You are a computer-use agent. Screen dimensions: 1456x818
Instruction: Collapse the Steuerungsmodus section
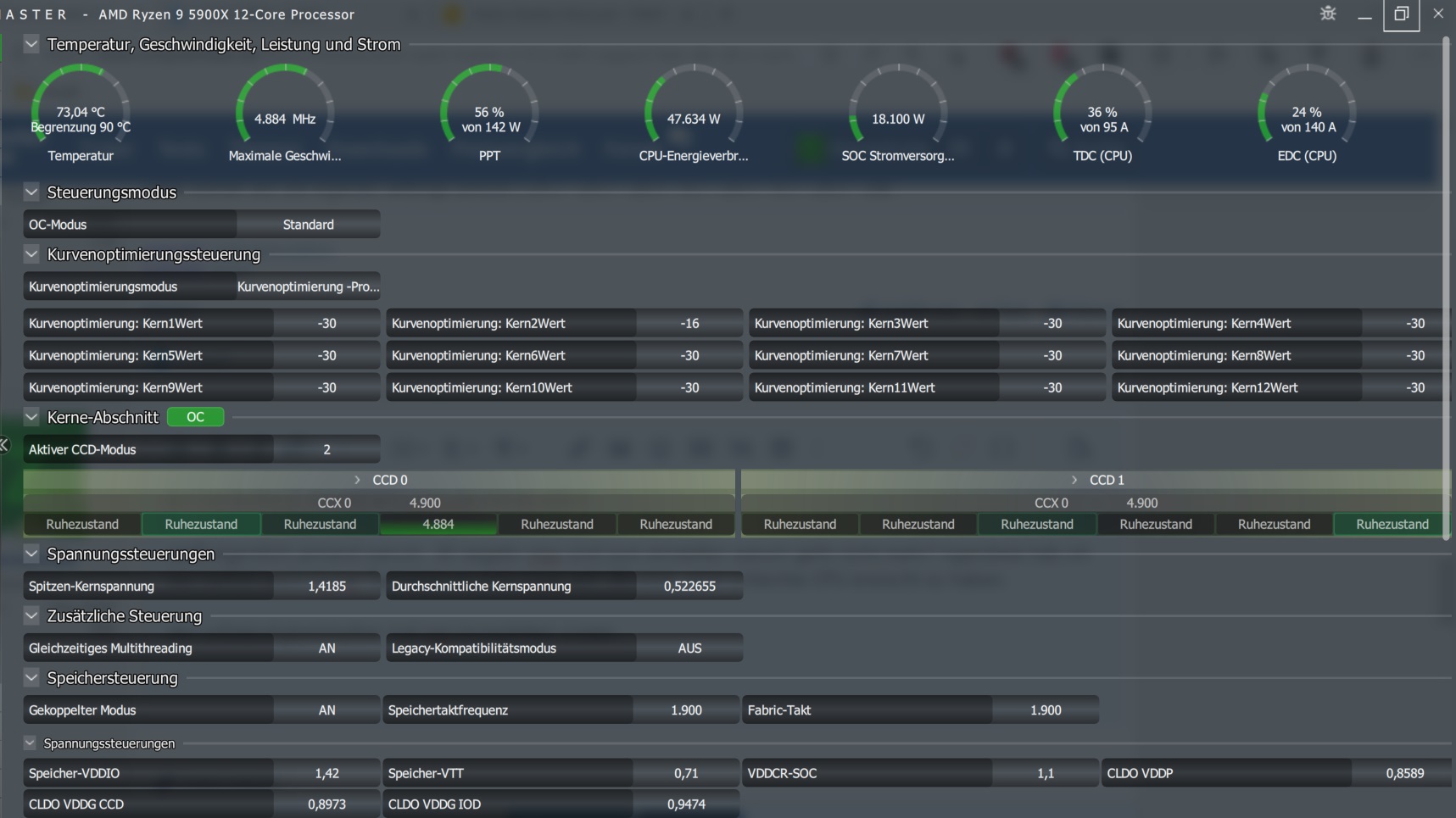click(31, 192)
